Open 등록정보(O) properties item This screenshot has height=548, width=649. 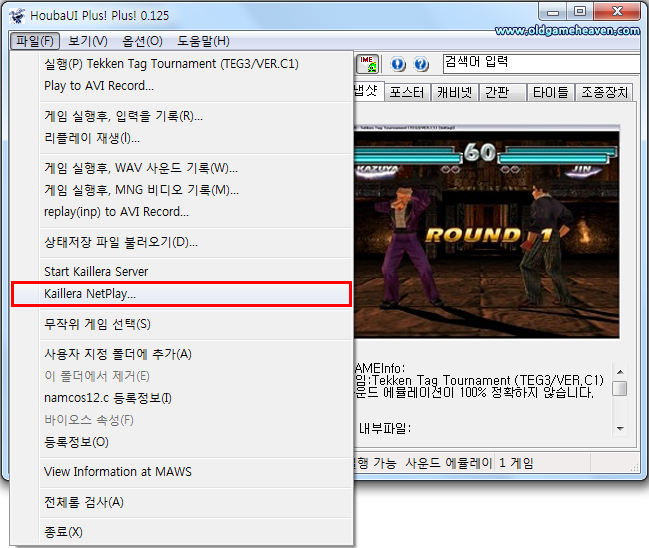click(181, 442)
